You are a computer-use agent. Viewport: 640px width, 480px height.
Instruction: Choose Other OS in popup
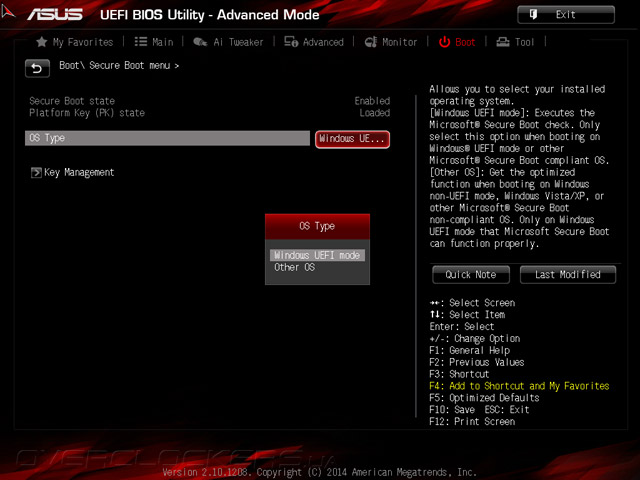click(x=294, y=268)
